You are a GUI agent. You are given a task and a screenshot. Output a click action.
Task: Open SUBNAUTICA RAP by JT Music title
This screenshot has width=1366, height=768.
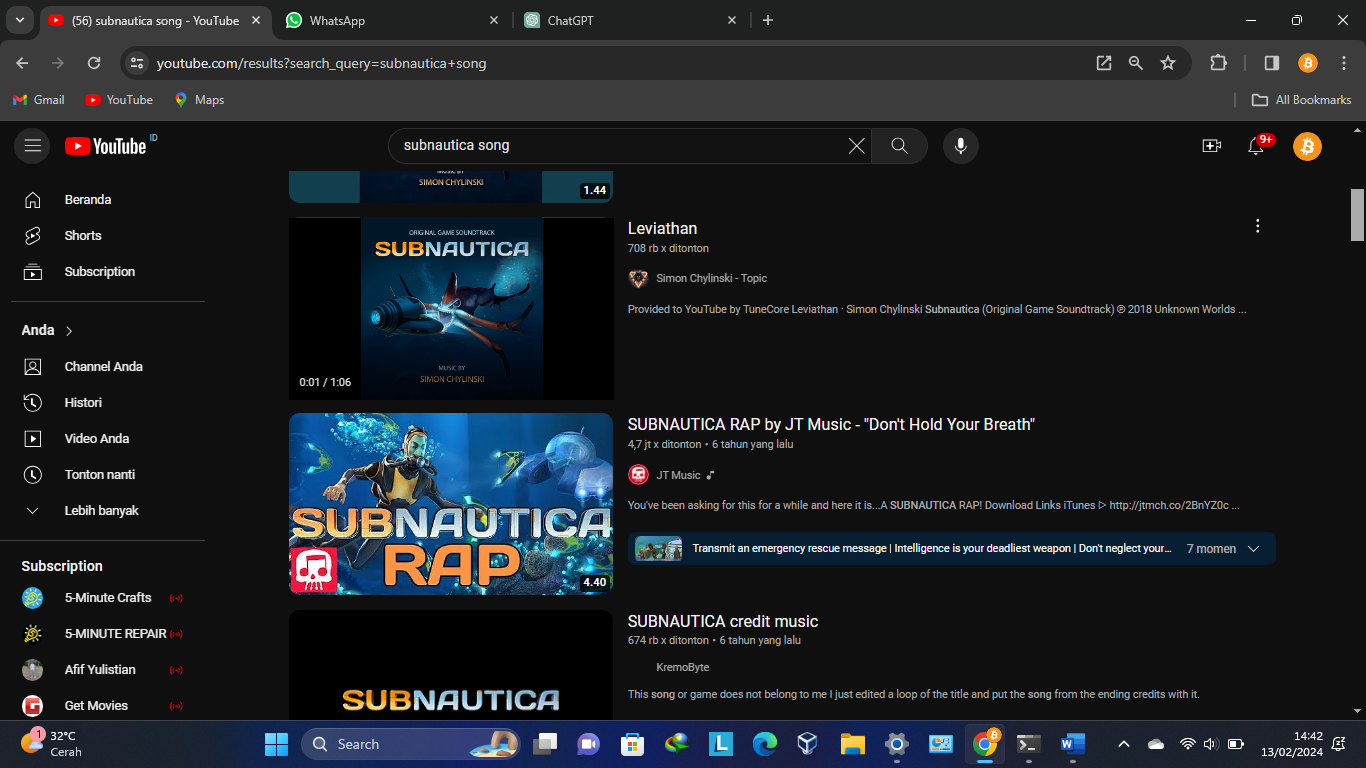[x=831, y=424]
